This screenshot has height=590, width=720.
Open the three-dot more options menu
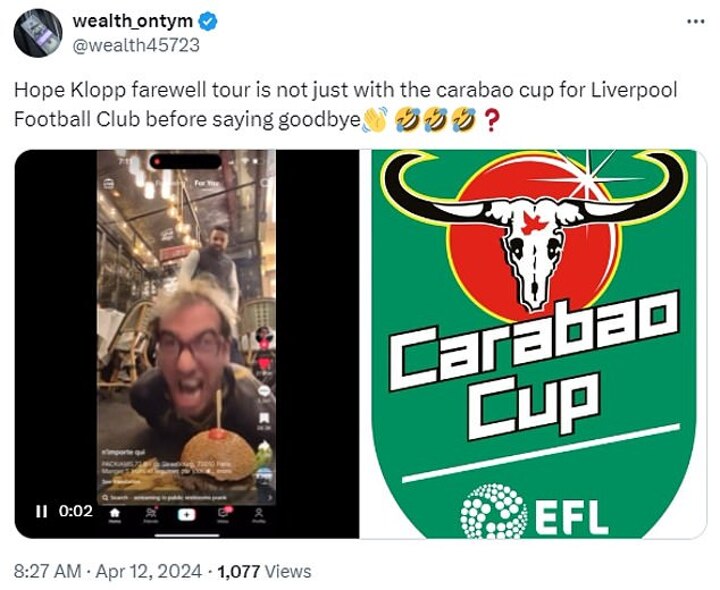pos(695,22)
